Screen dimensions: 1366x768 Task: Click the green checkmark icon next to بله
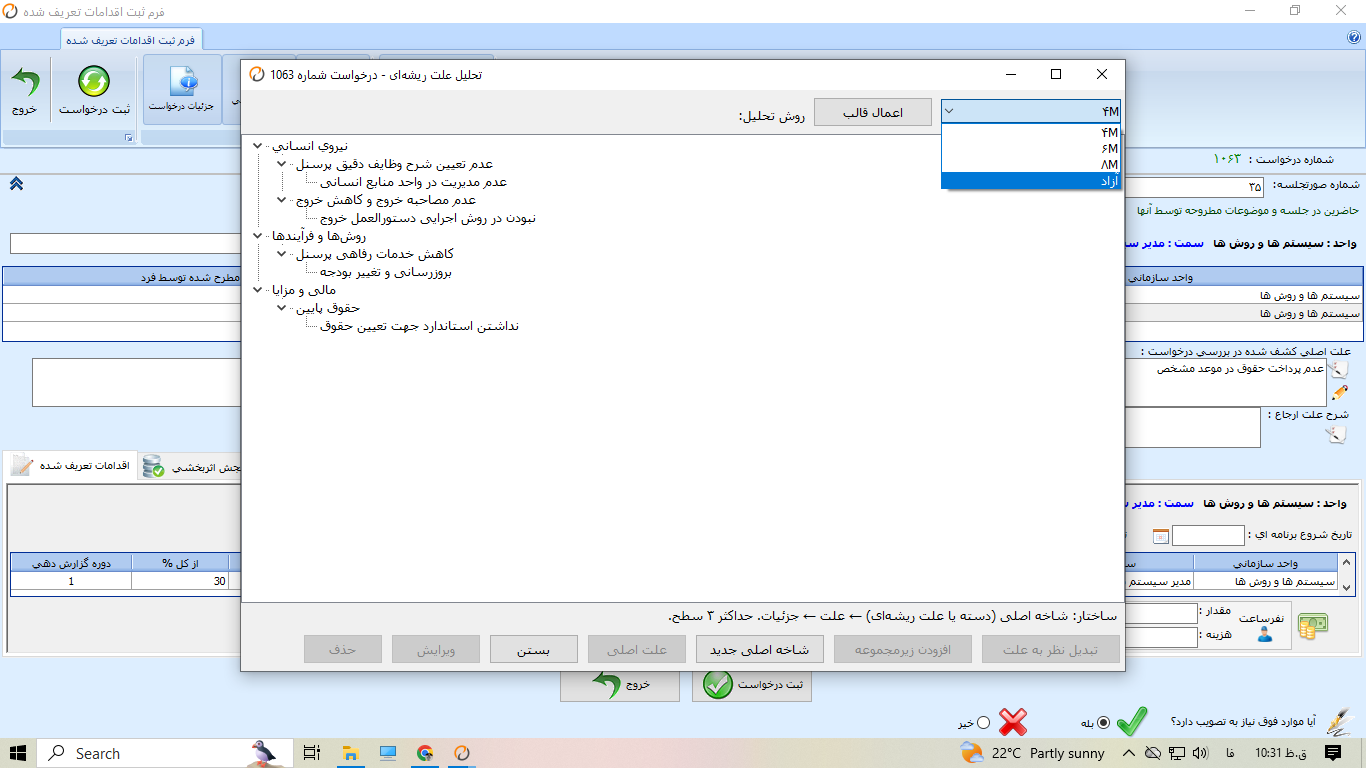click(1132, 721)
